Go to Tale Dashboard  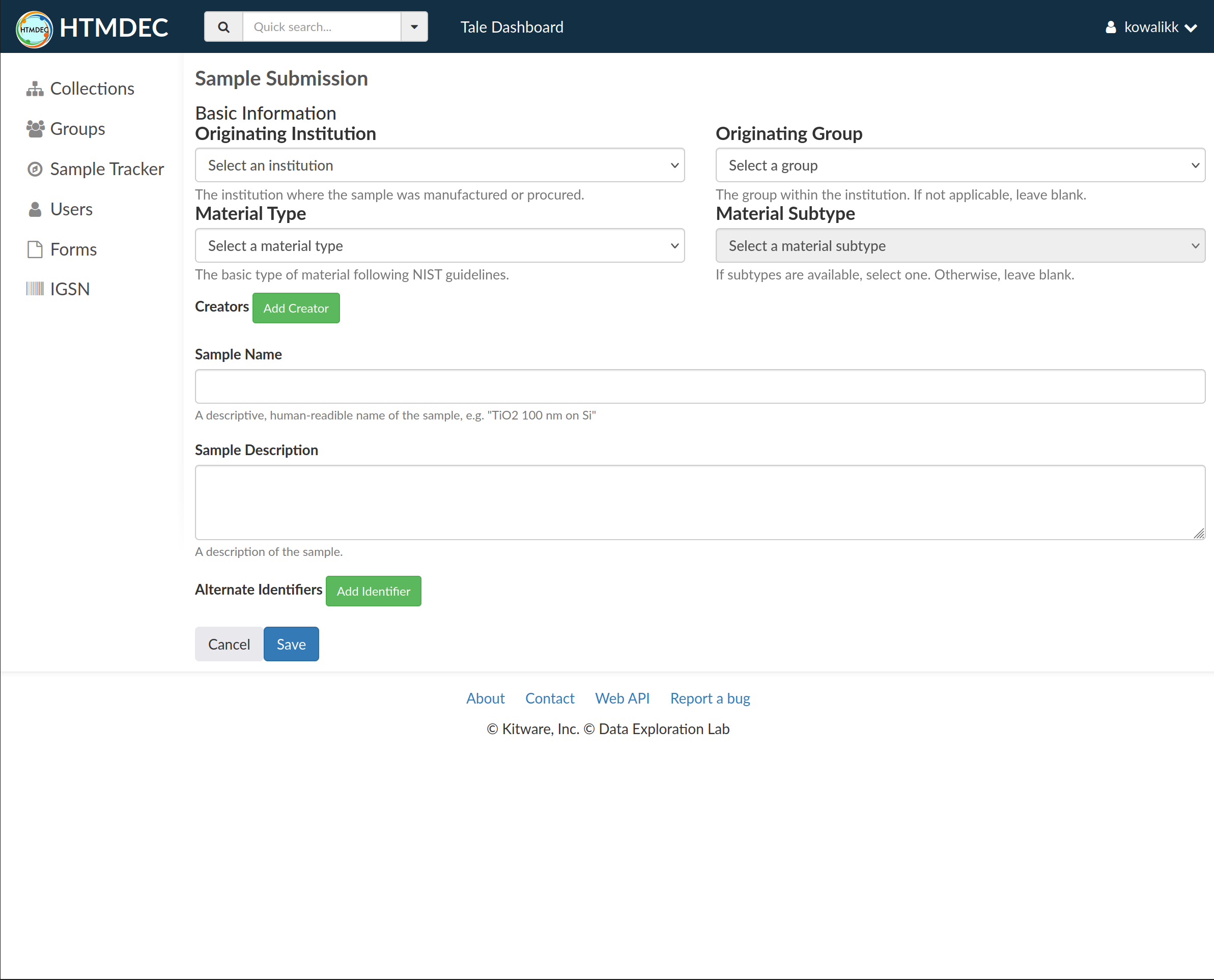click(x=512, y=27)
